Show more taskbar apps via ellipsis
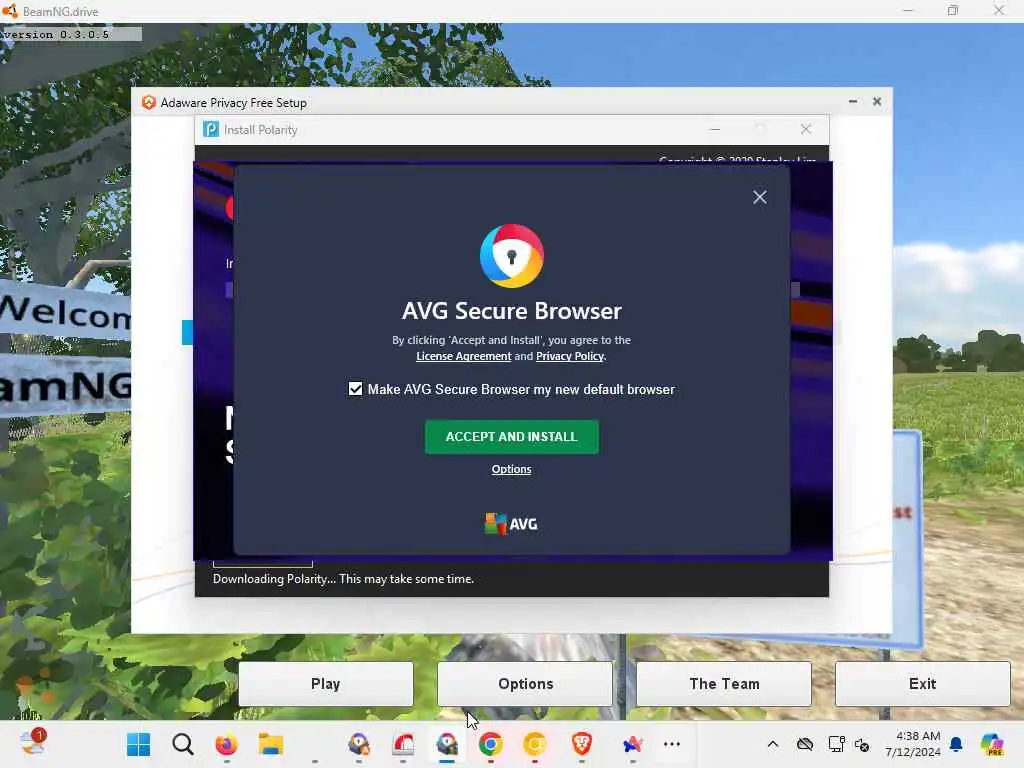This screenshot has height=768, width=1024. pos(672,744)
